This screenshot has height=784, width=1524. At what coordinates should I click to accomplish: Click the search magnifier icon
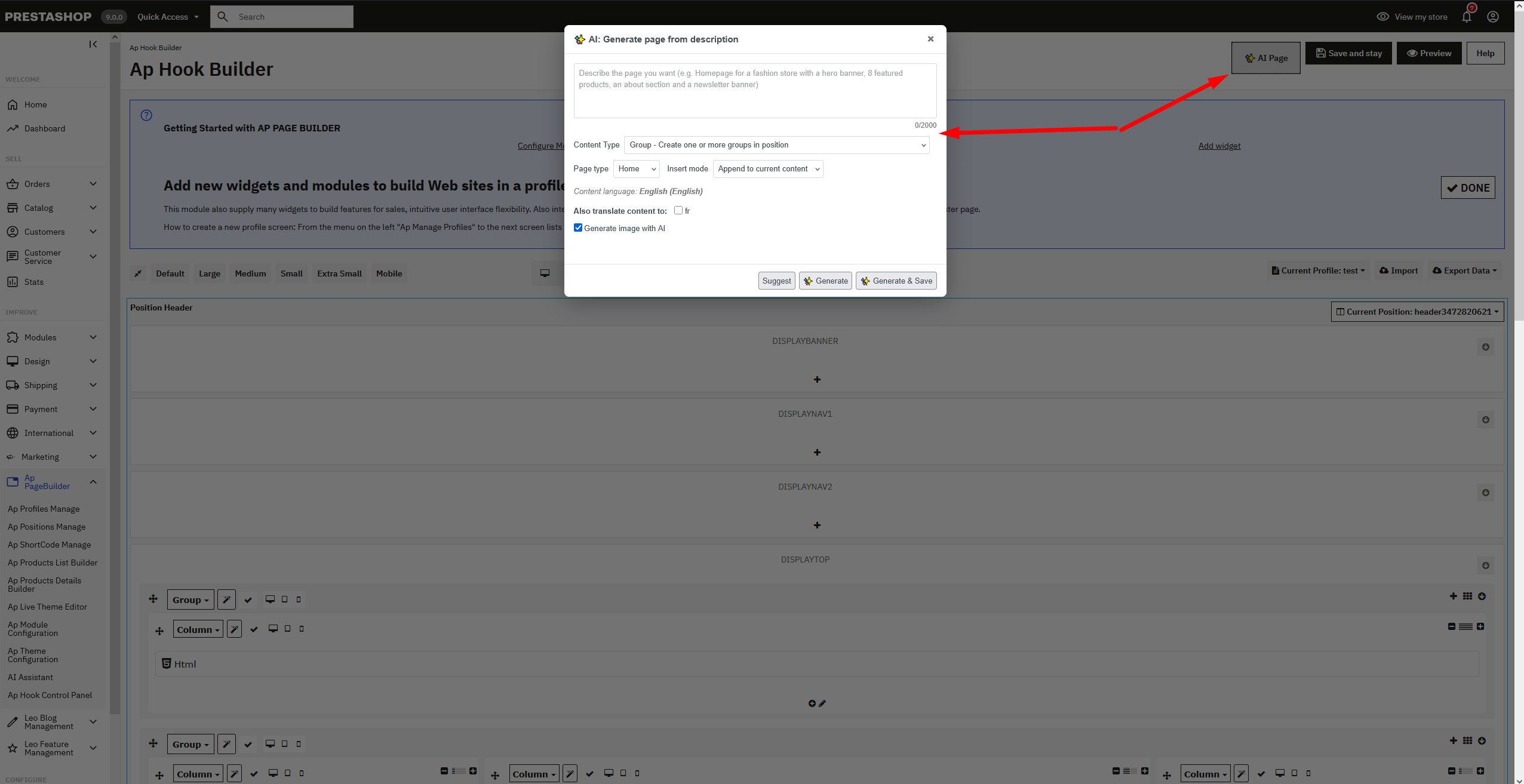click(x=223, y=17)
